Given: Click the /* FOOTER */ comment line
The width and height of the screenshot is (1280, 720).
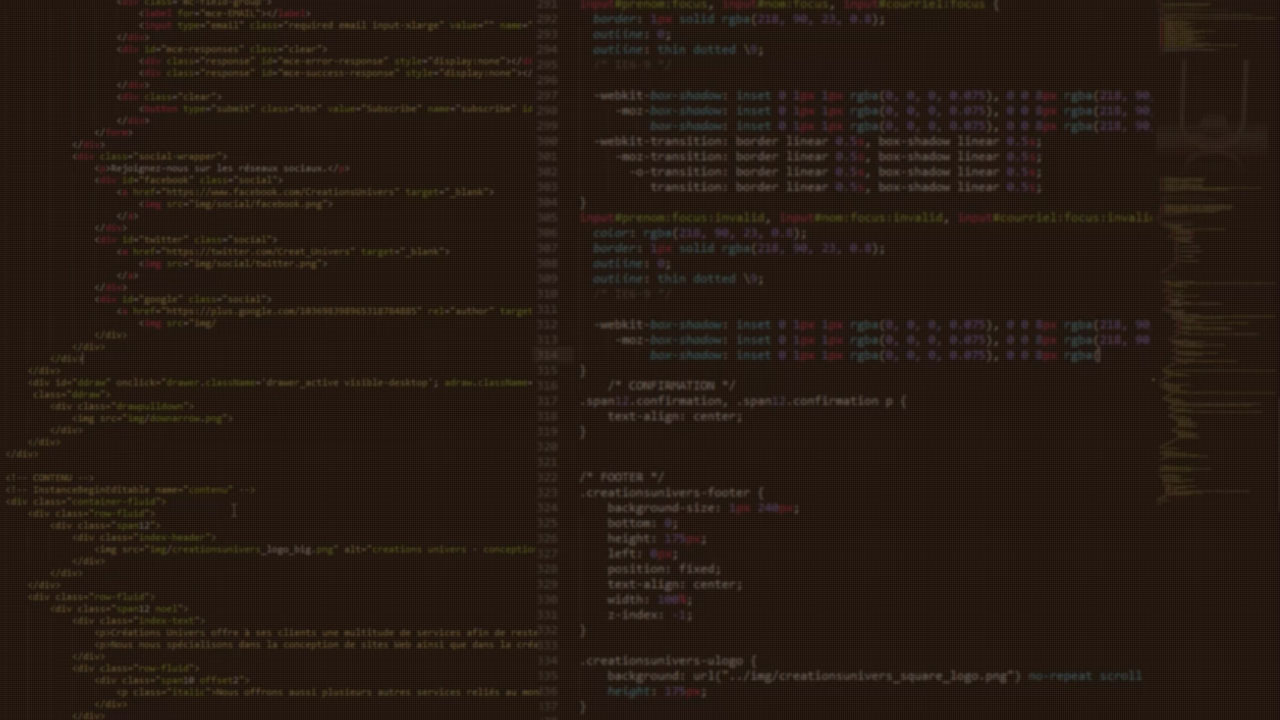Looking at the screenshot, I should 621,478.
